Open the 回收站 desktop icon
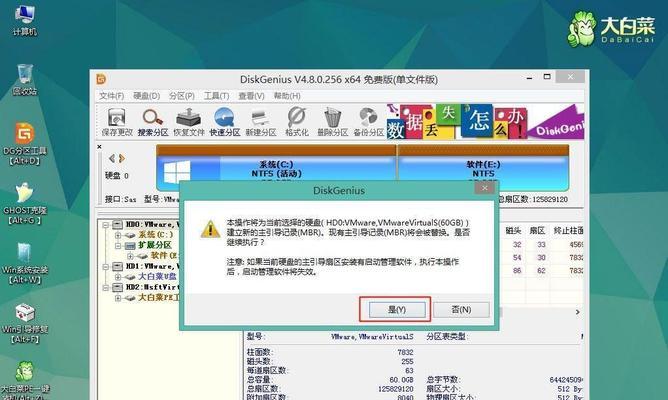668x400 pixels. coord(25,80)
